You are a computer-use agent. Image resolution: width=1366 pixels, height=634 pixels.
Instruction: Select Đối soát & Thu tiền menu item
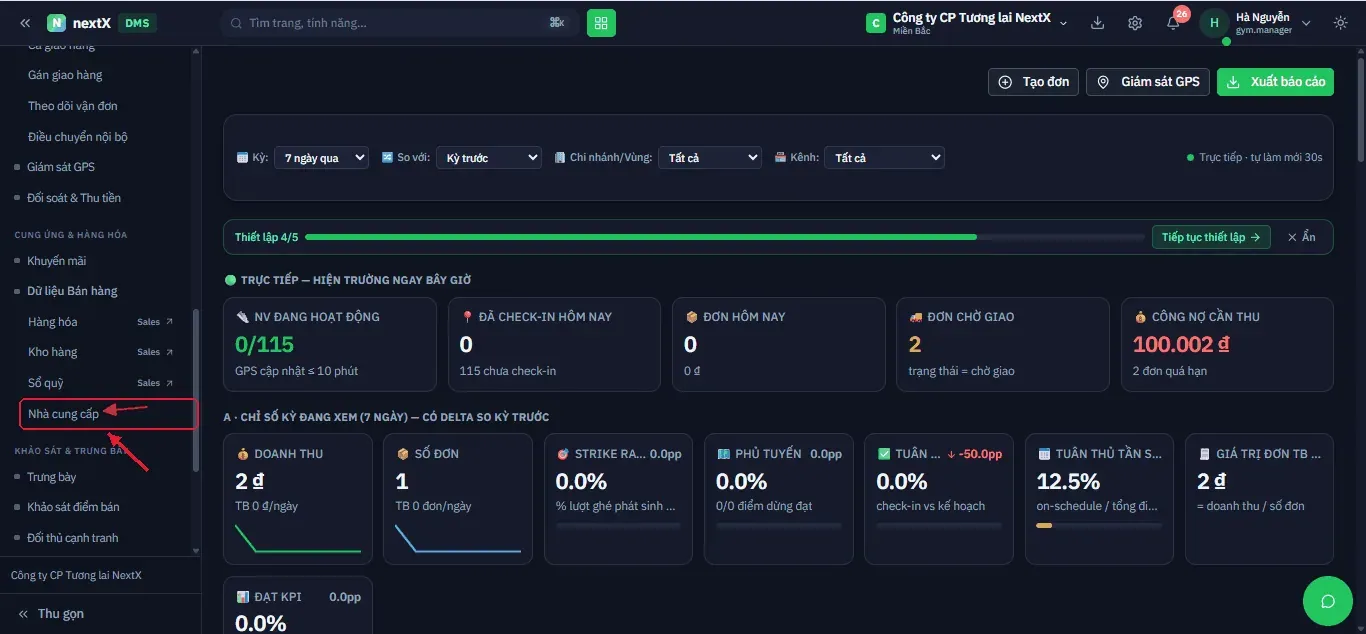click(x=74, y=198)
